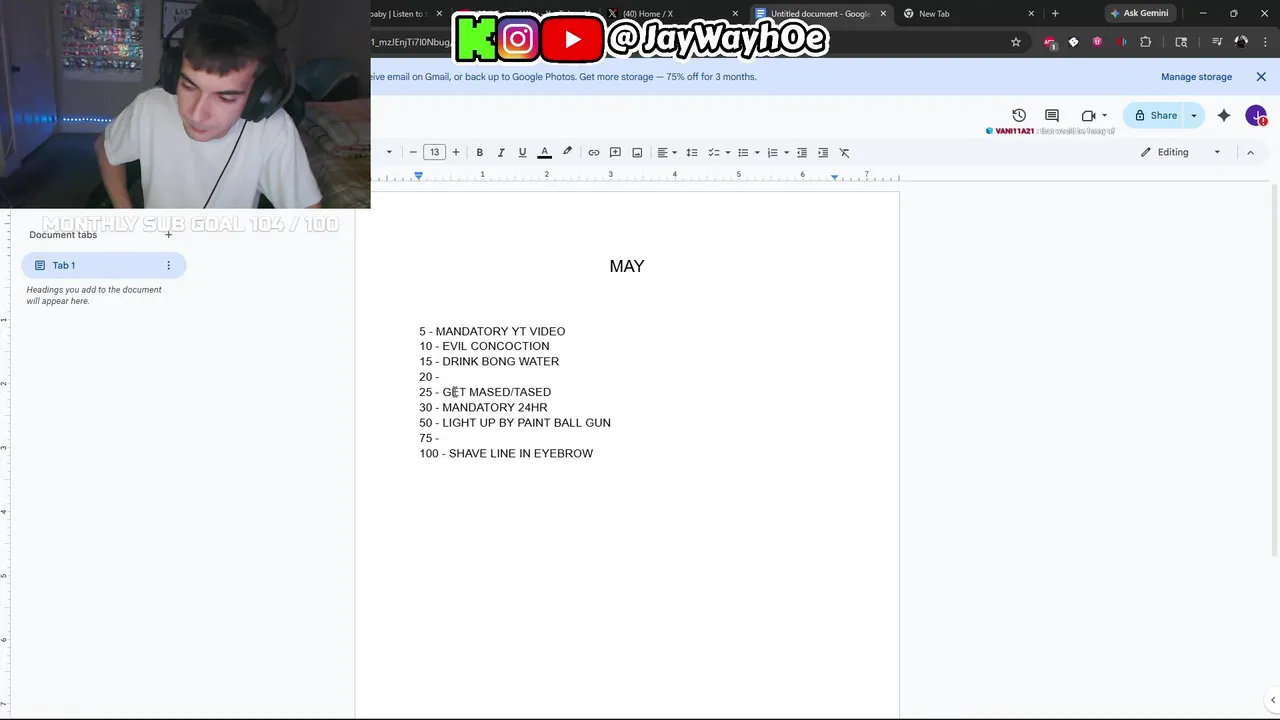The image size is (1280, 720).
Task: Switch to the Untitled document tab
Action: click(820, 14)
